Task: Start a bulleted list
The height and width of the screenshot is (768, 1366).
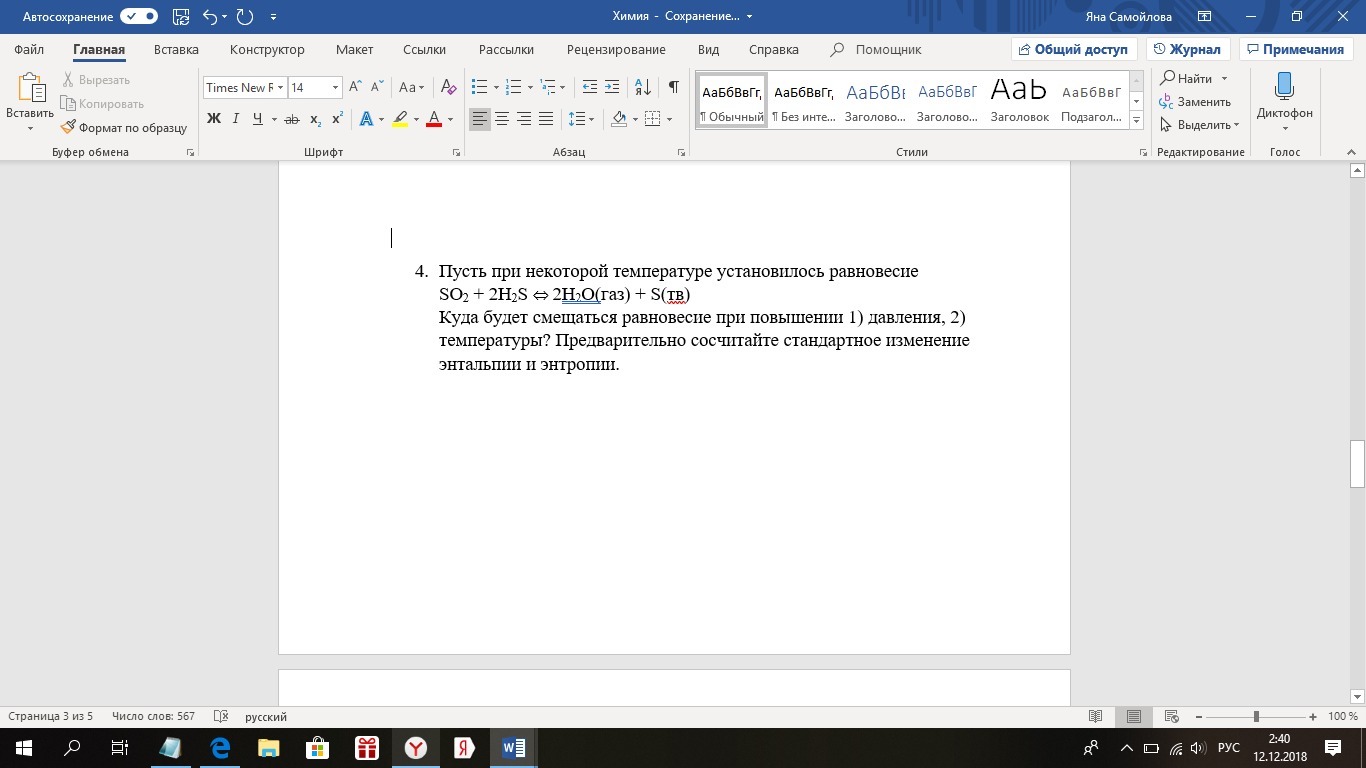Action: 480,87
